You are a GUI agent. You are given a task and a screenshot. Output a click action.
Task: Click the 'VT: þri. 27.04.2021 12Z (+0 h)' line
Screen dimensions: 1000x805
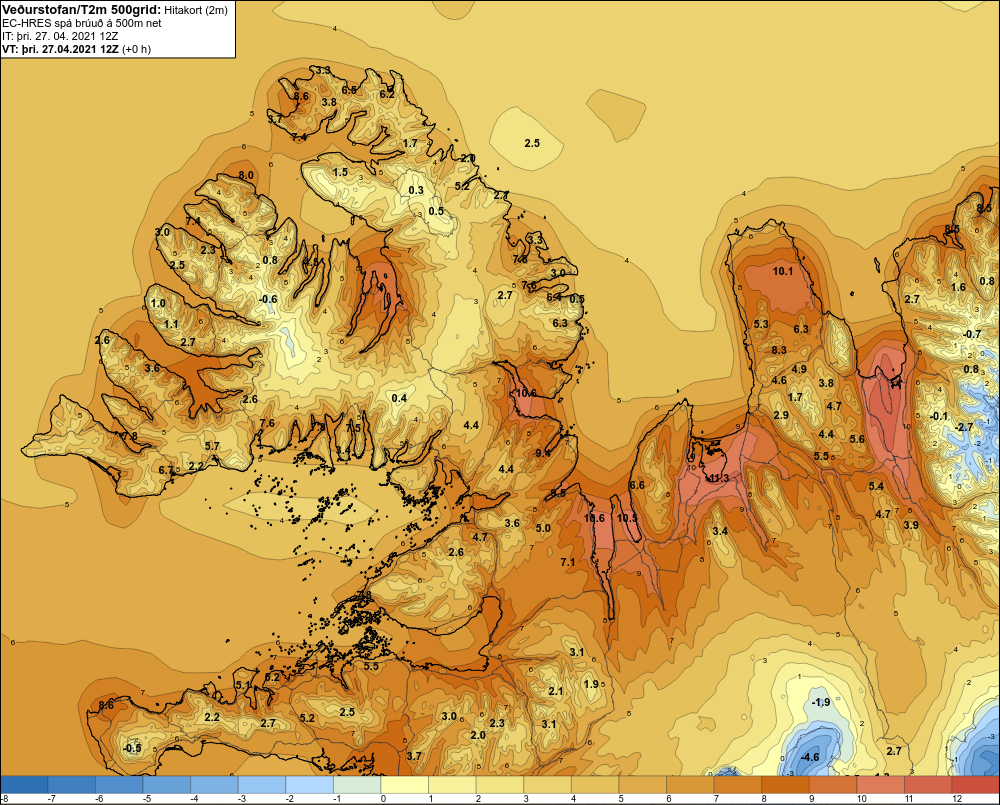point(77,49)
